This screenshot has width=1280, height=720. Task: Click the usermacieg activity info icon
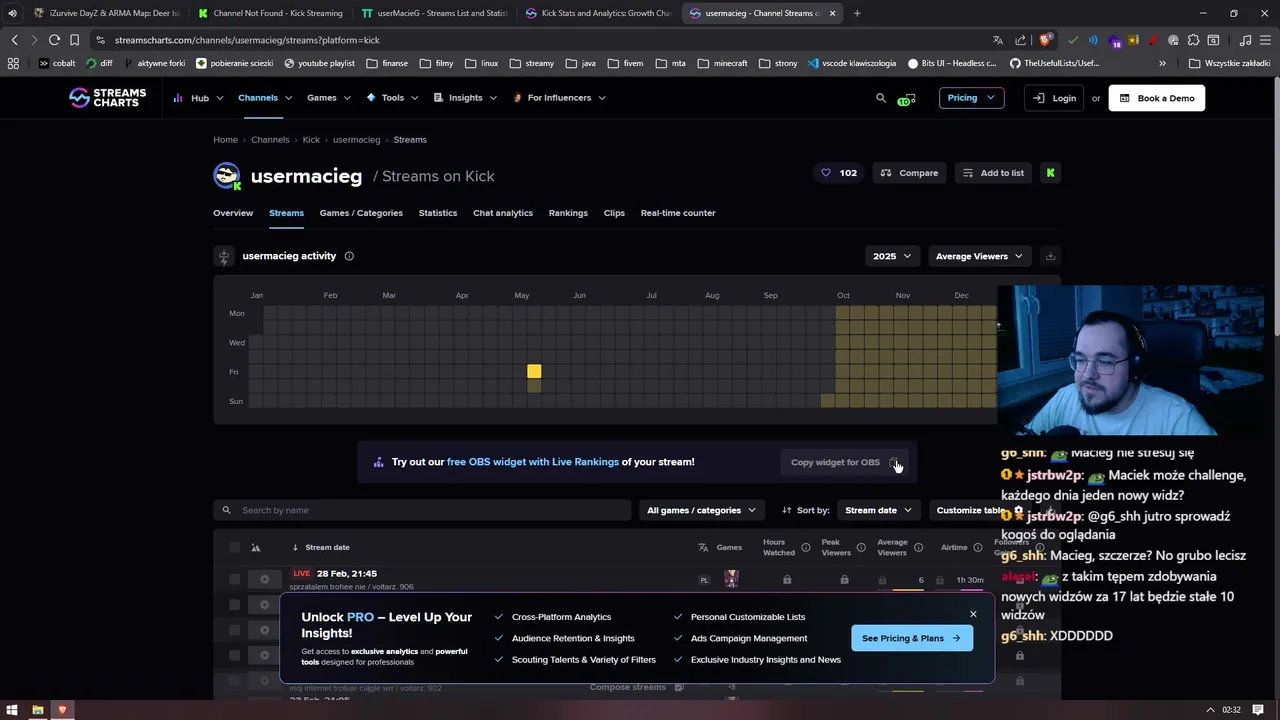point(349,256)
